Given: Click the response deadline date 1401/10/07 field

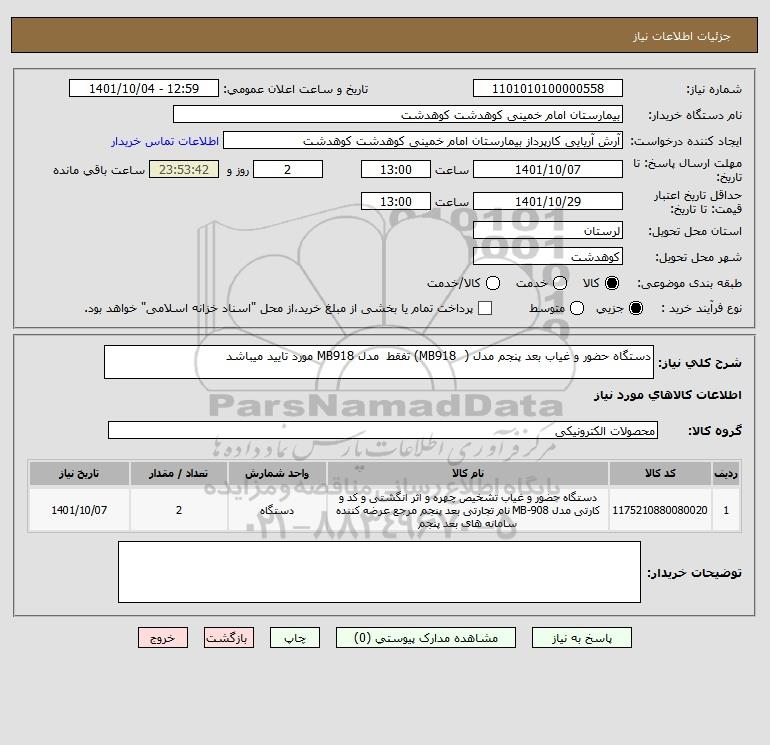Looking at the screenshot, I should coord(548,169).
